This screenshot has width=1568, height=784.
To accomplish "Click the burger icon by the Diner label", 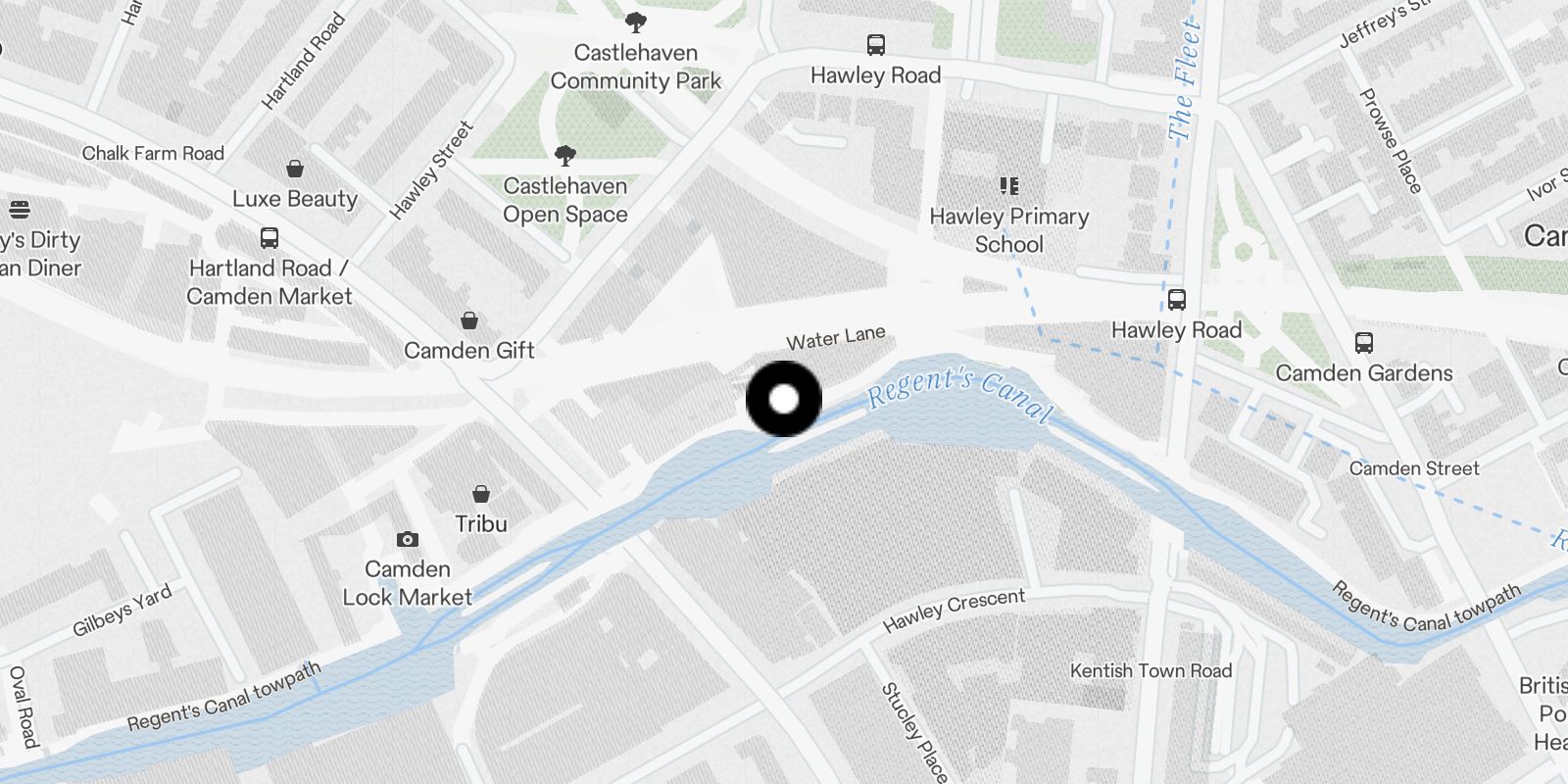I will pos(20,209).
